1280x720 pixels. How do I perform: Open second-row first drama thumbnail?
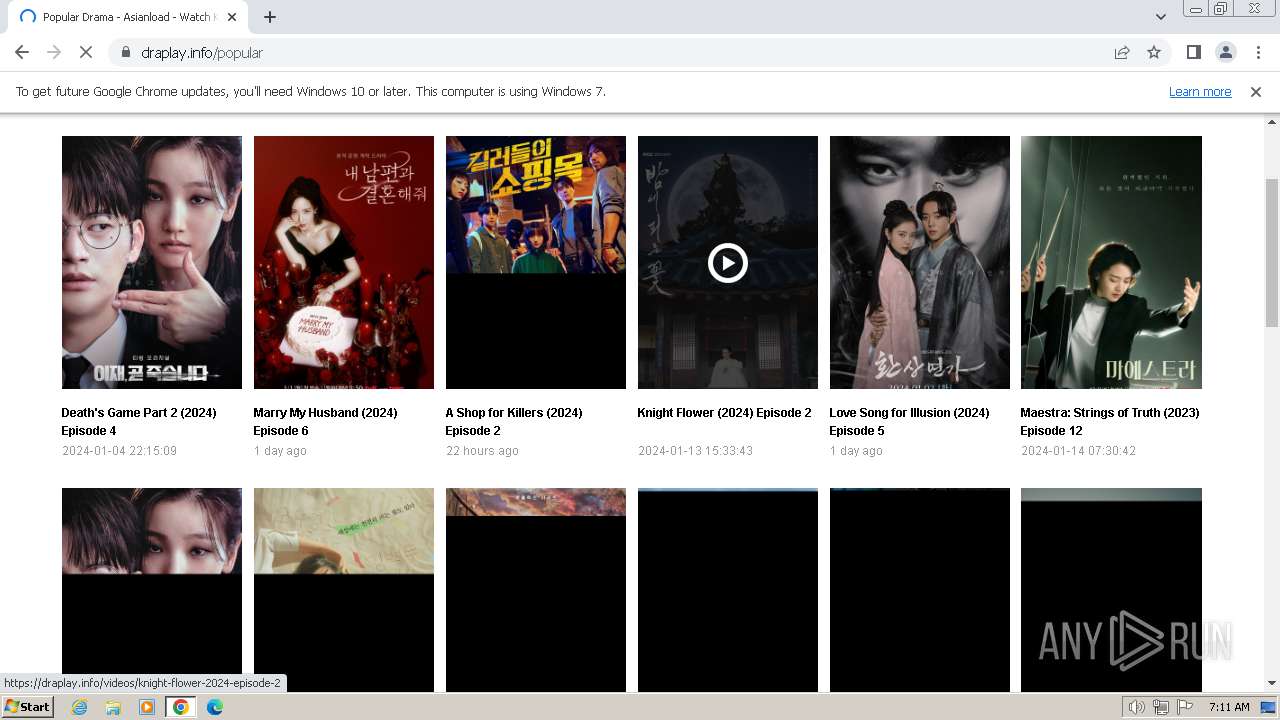[152, 589]
